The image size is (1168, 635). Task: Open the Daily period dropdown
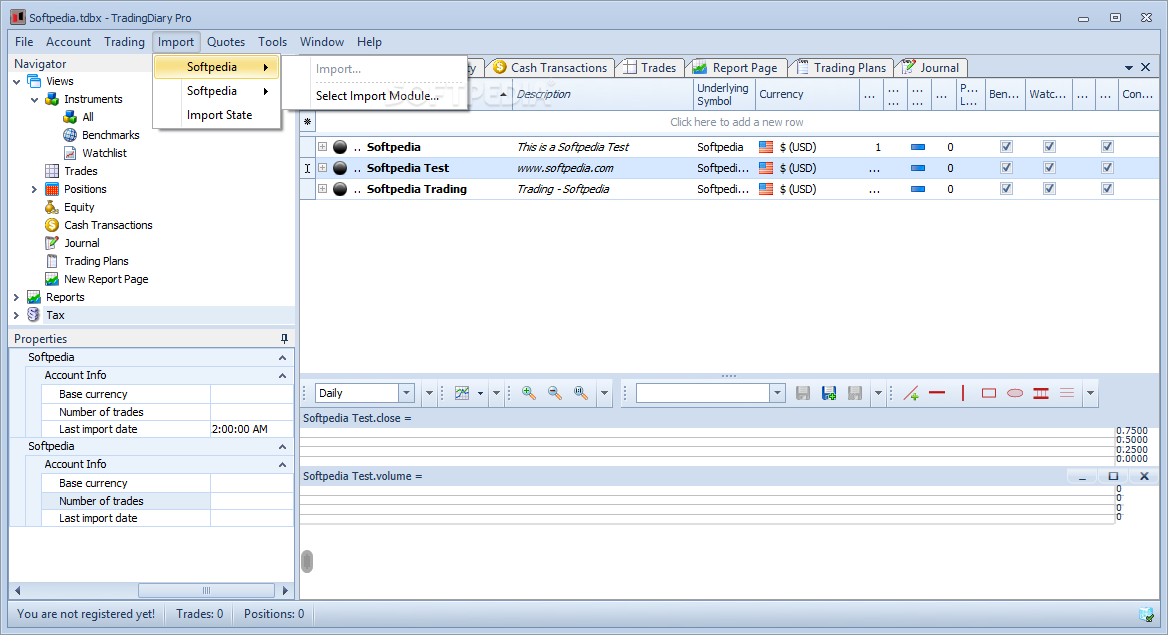pos(407,393)
